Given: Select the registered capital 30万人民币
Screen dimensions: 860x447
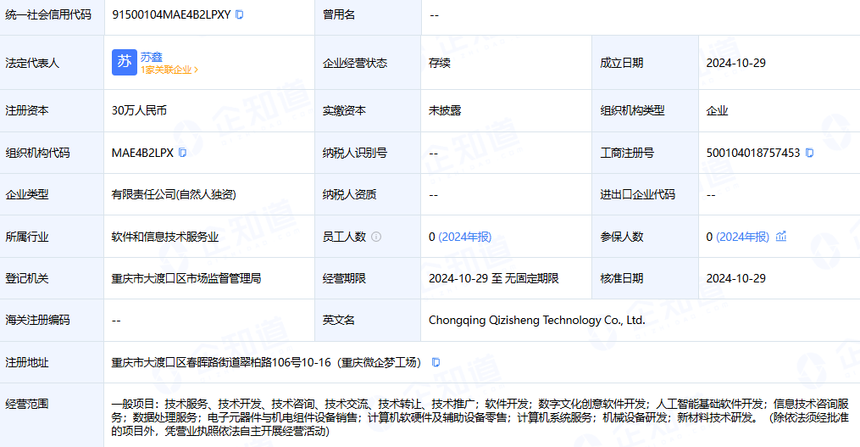Looking at the screenshot, I should (139, 110).
